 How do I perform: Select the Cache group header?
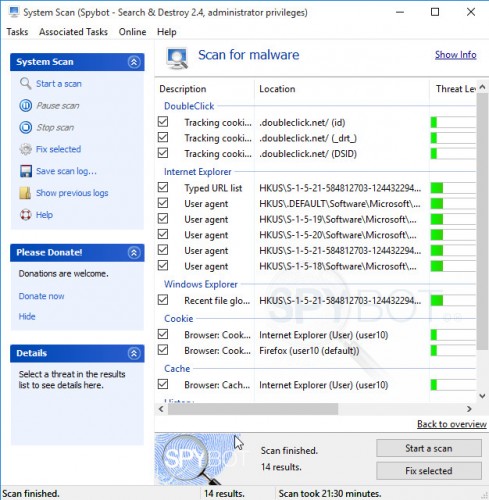point(177,369)
